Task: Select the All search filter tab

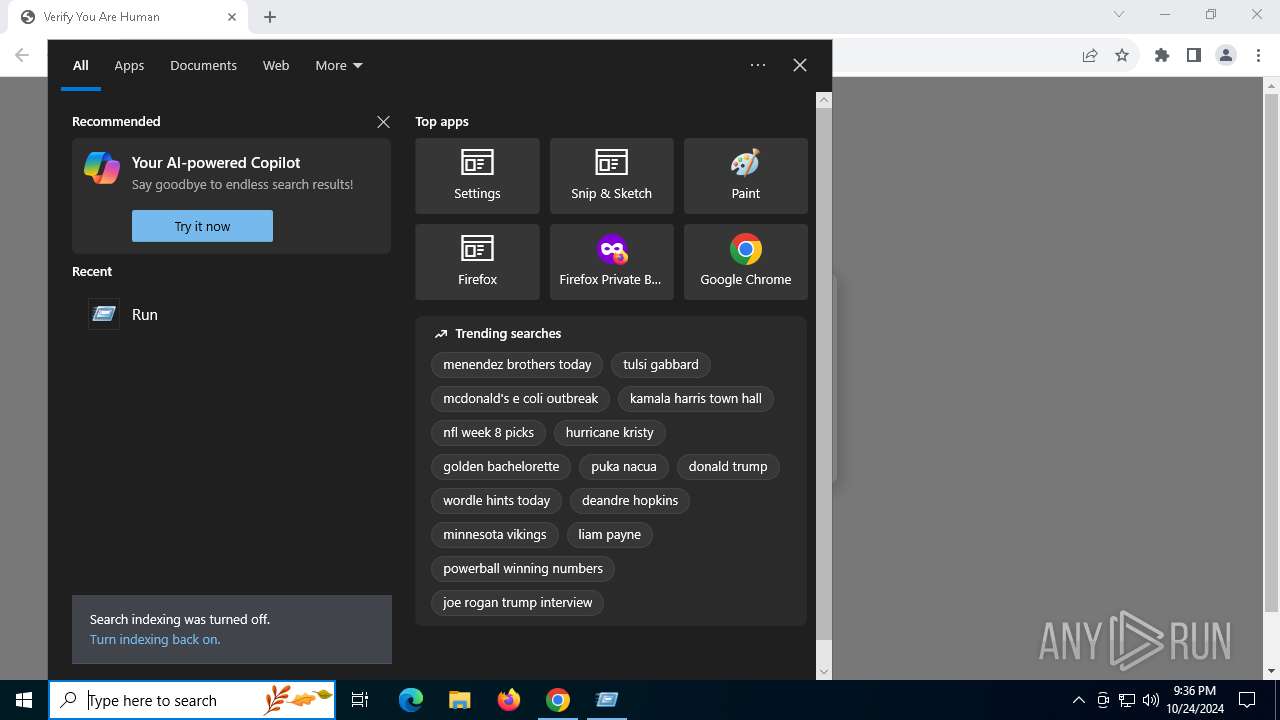Action: point(81,65)
